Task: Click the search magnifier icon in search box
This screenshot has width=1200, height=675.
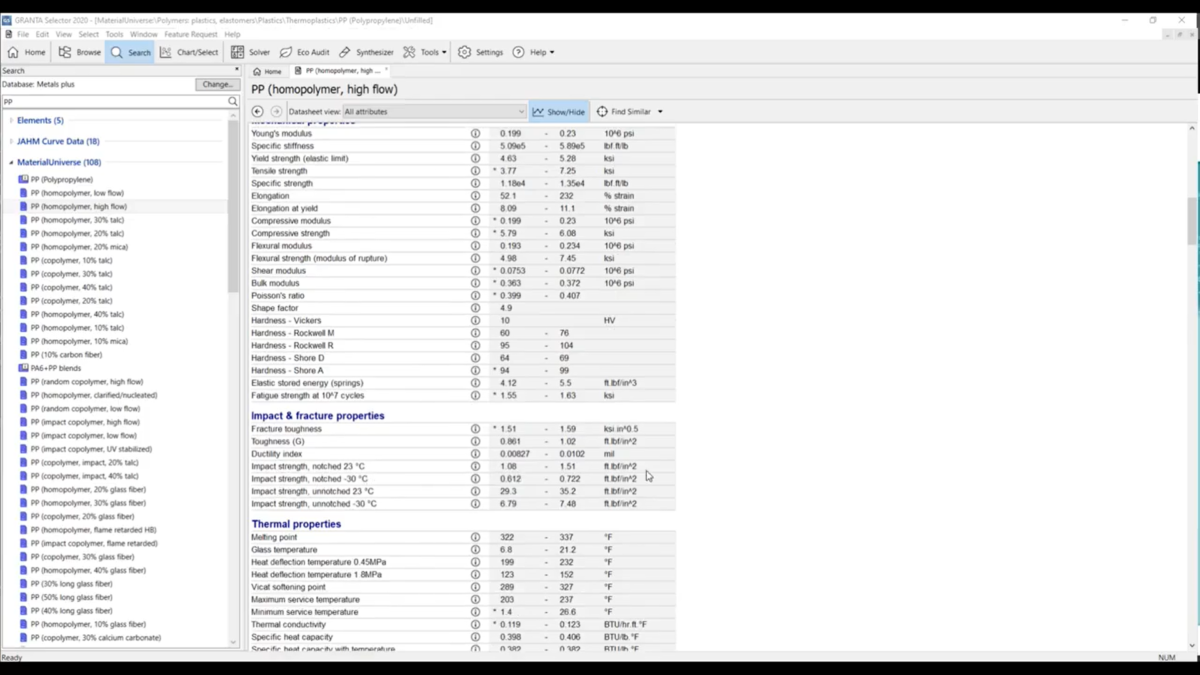Action: tap(232, 101)
